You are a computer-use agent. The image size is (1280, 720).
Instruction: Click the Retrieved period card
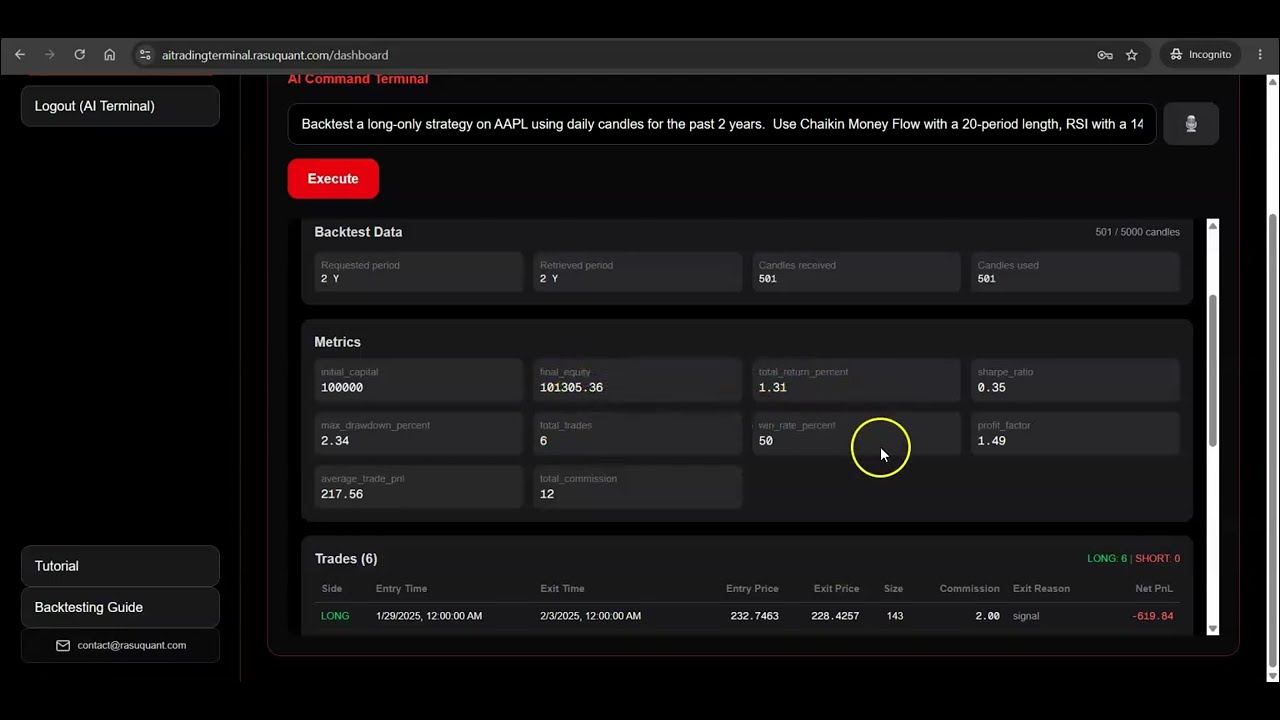[638, 272]
